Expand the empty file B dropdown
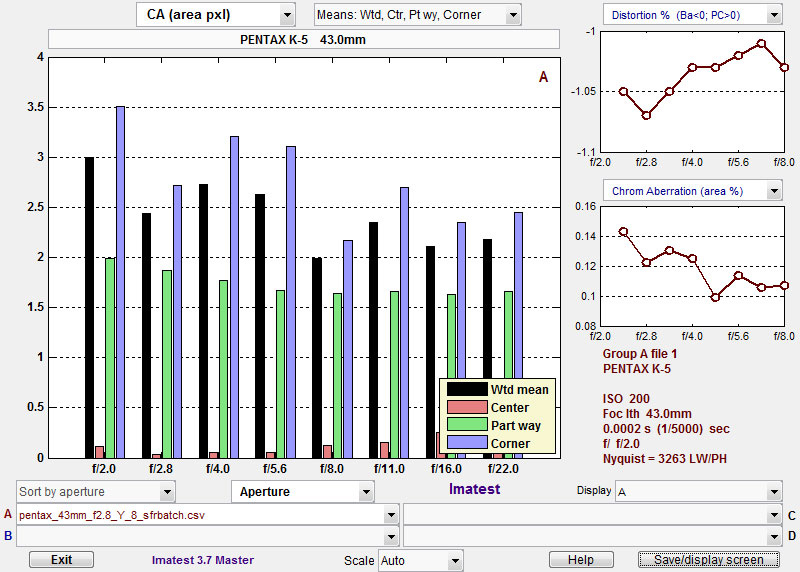Viewport: 800px width, 572px height. coord(208,536)
